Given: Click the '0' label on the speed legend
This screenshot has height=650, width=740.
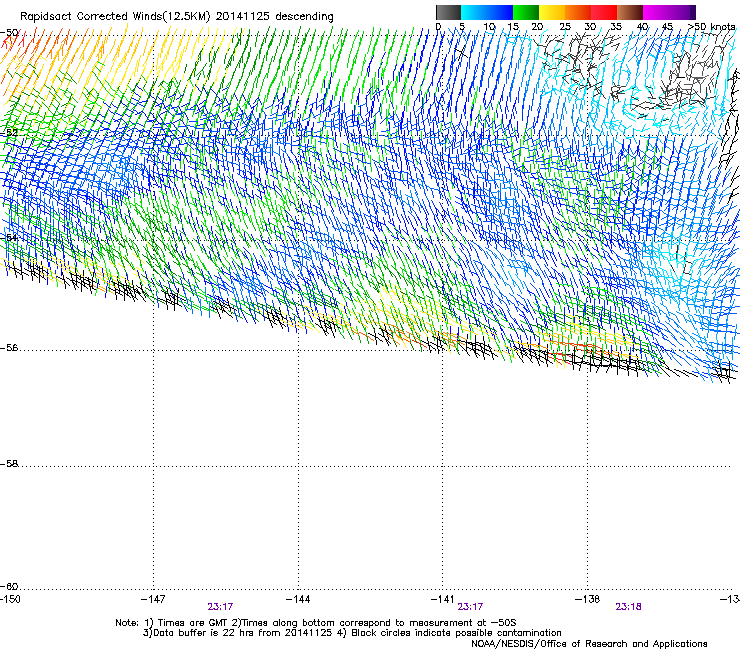Looking at the screenshot, I should pyautogui.click(x=438, y=26).
